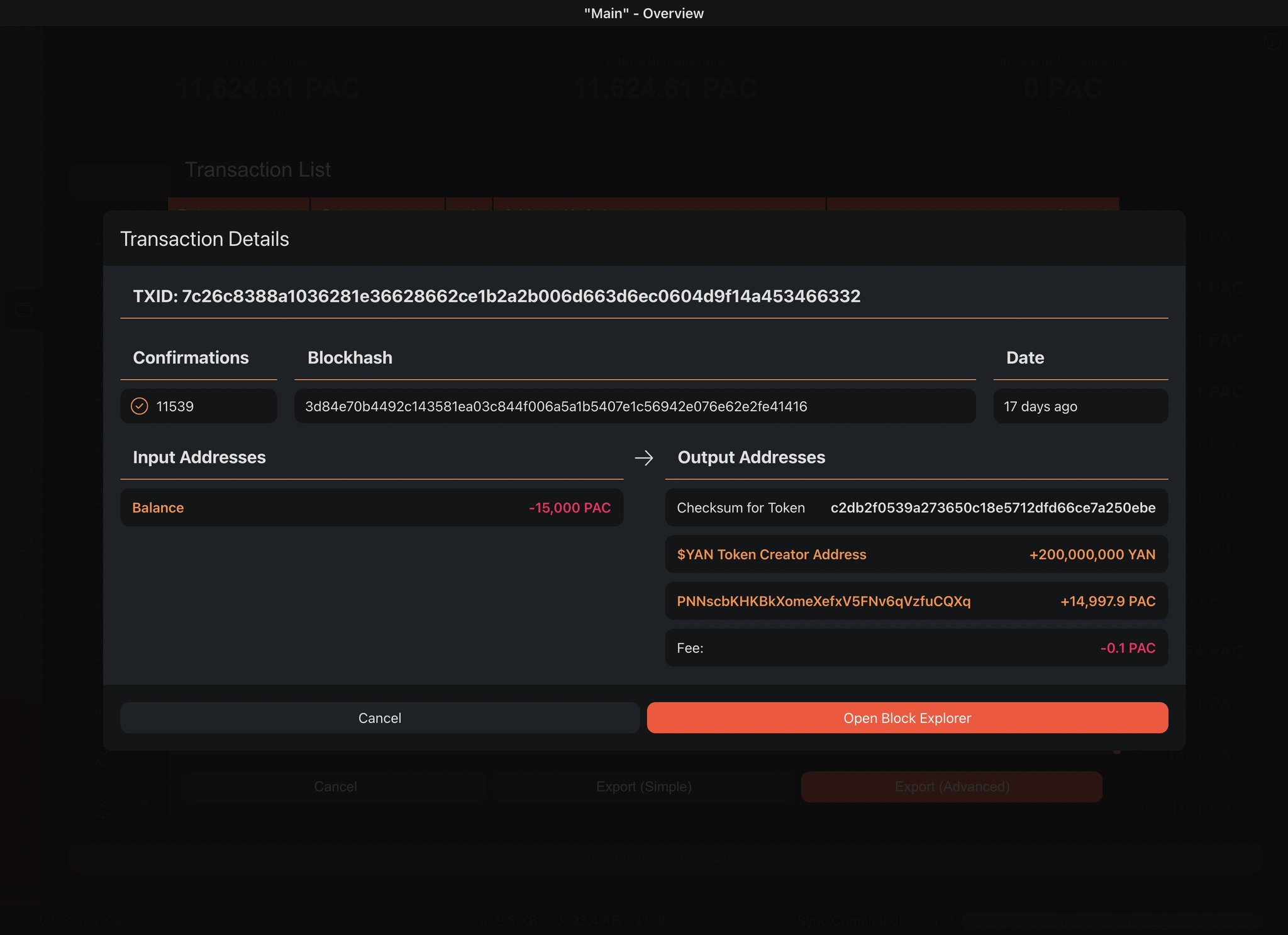Click the sync status icon near Sync Completed
Image resolution: width=1288 pixels, height=935 pixels.
(x=944, y=919)
